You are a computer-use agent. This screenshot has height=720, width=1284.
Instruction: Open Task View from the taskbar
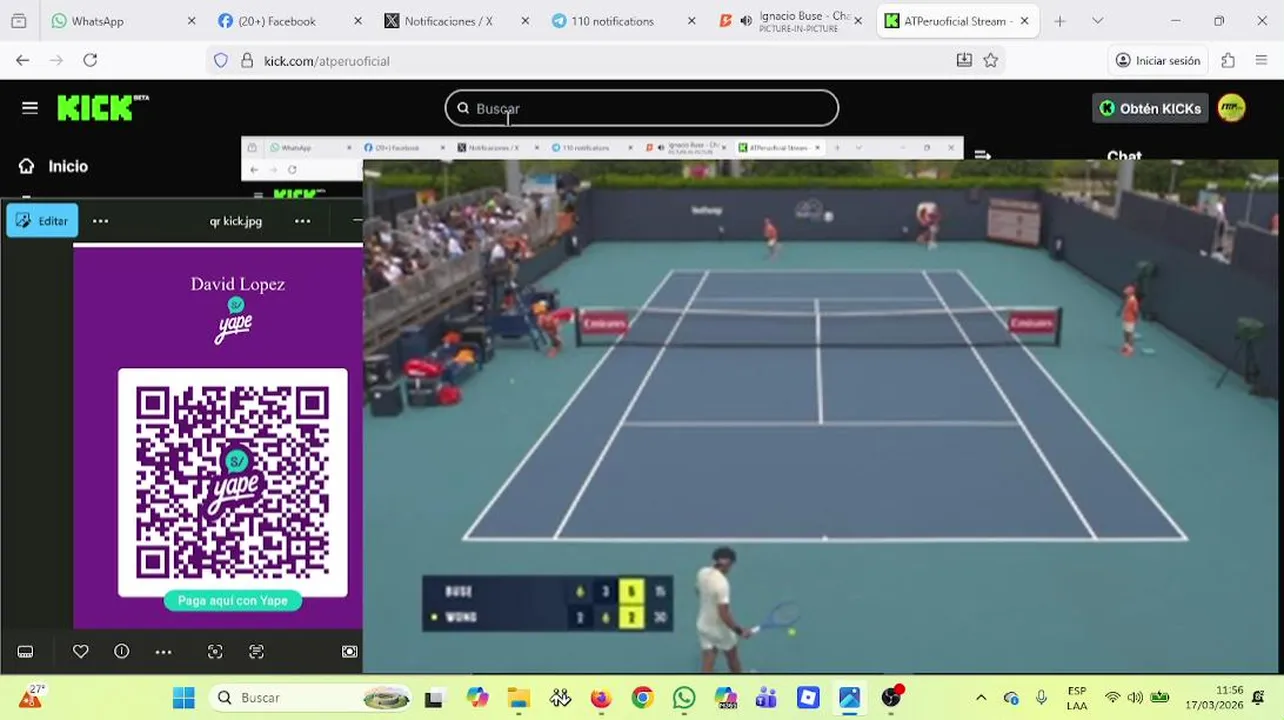434,697
